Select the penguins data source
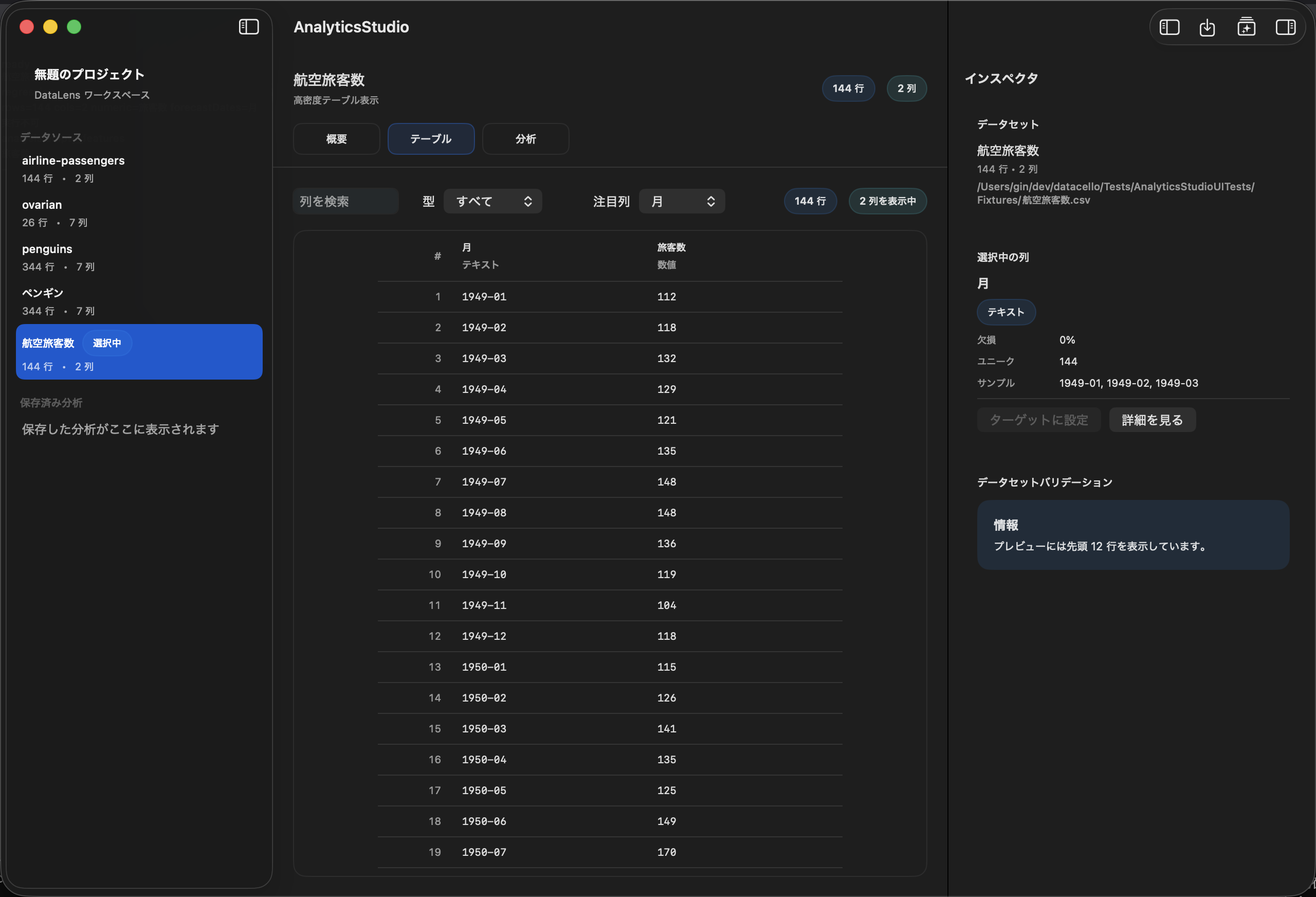 coord(139,258)
